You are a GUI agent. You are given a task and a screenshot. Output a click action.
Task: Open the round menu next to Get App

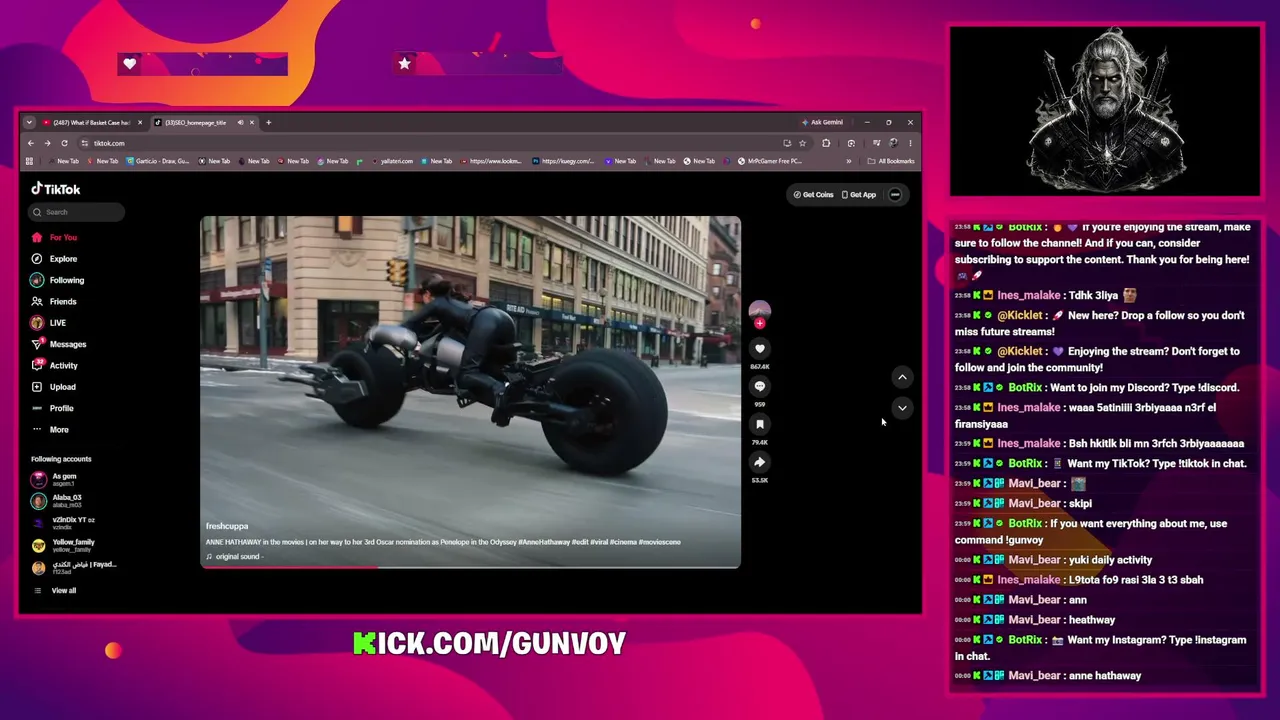[x=895, y=195]
